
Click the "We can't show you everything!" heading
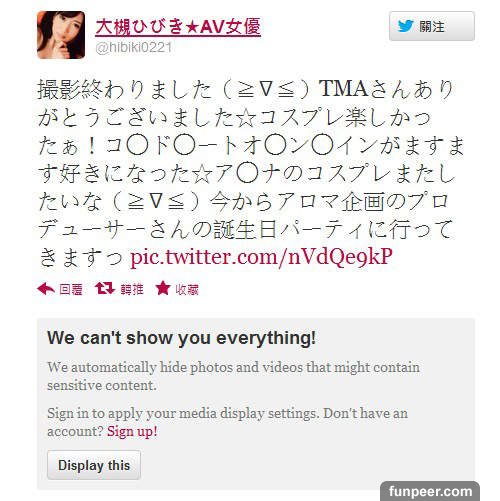[182, 338]
